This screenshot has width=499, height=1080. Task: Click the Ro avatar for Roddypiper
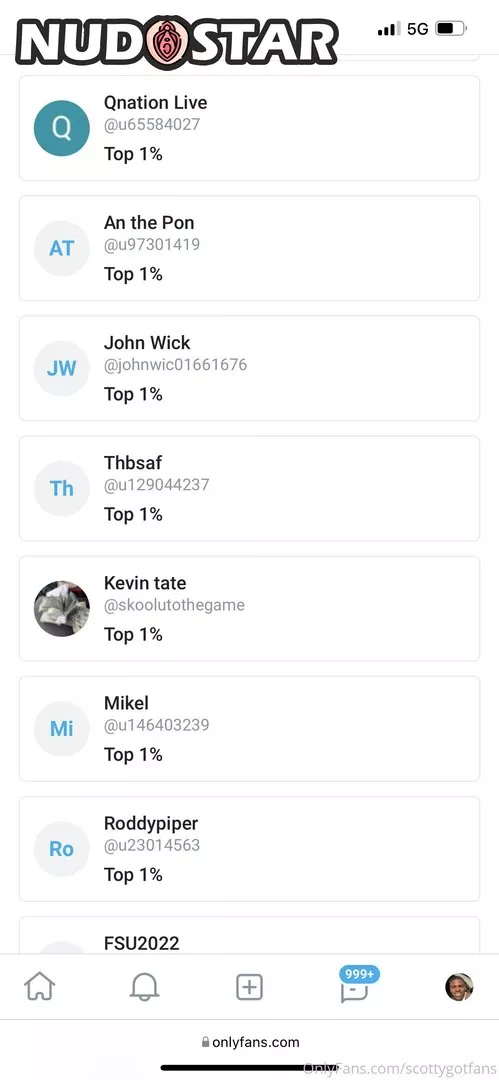point(61,849)
